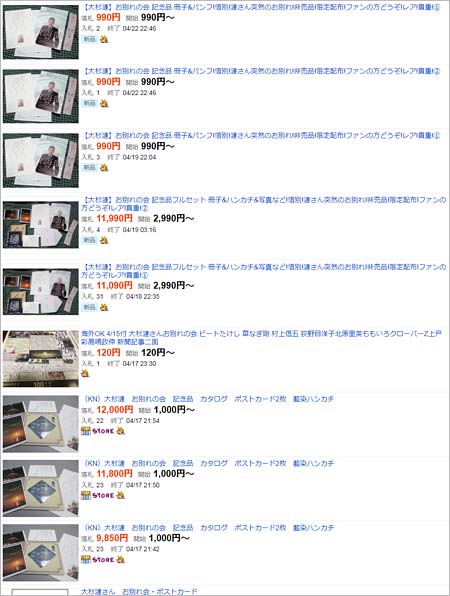
Task: Click the 新品 badge on the 11,990円 listing
Action: (x=90, y=240)
